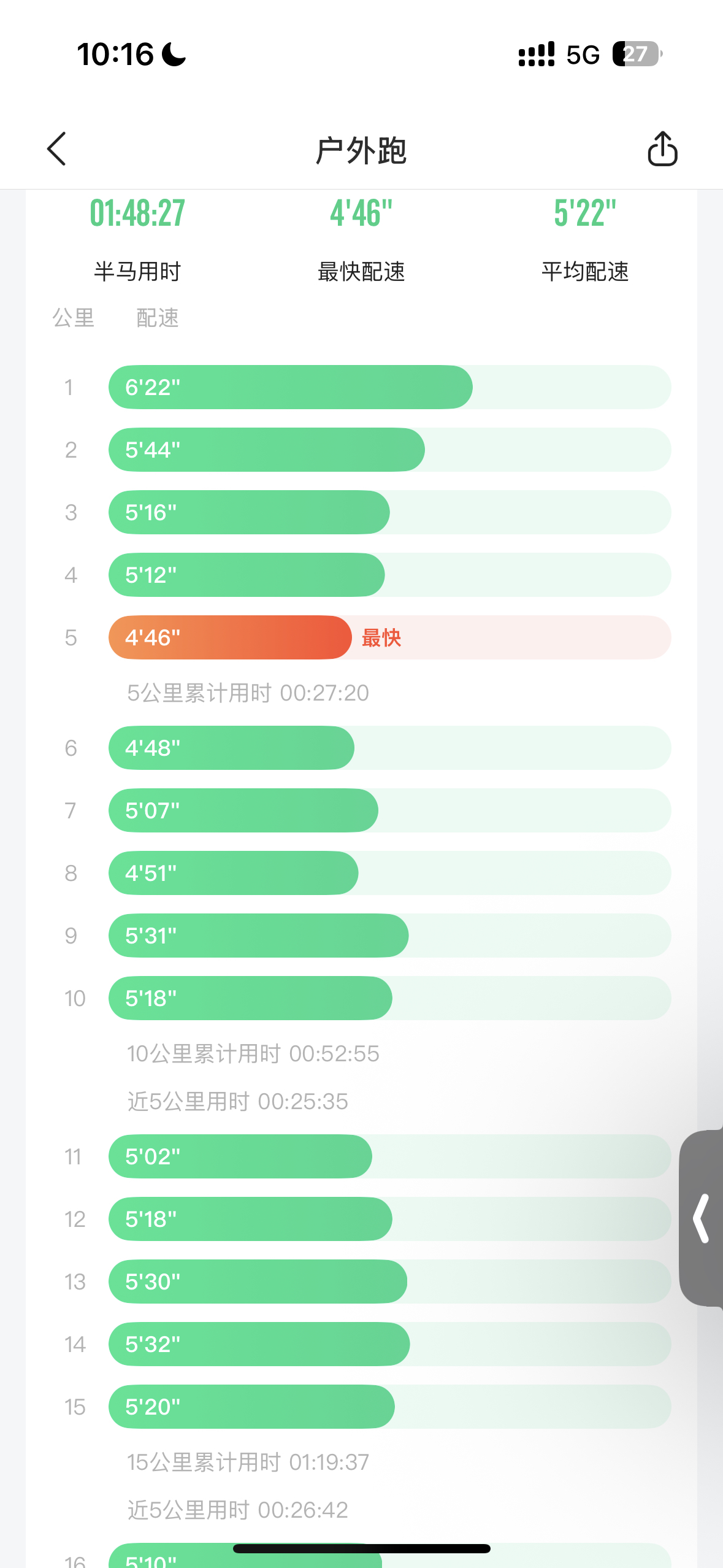This screenshot has height=1568, width=723.
Task: Tap the 配速 column header
Action: (x=158, y=318)
